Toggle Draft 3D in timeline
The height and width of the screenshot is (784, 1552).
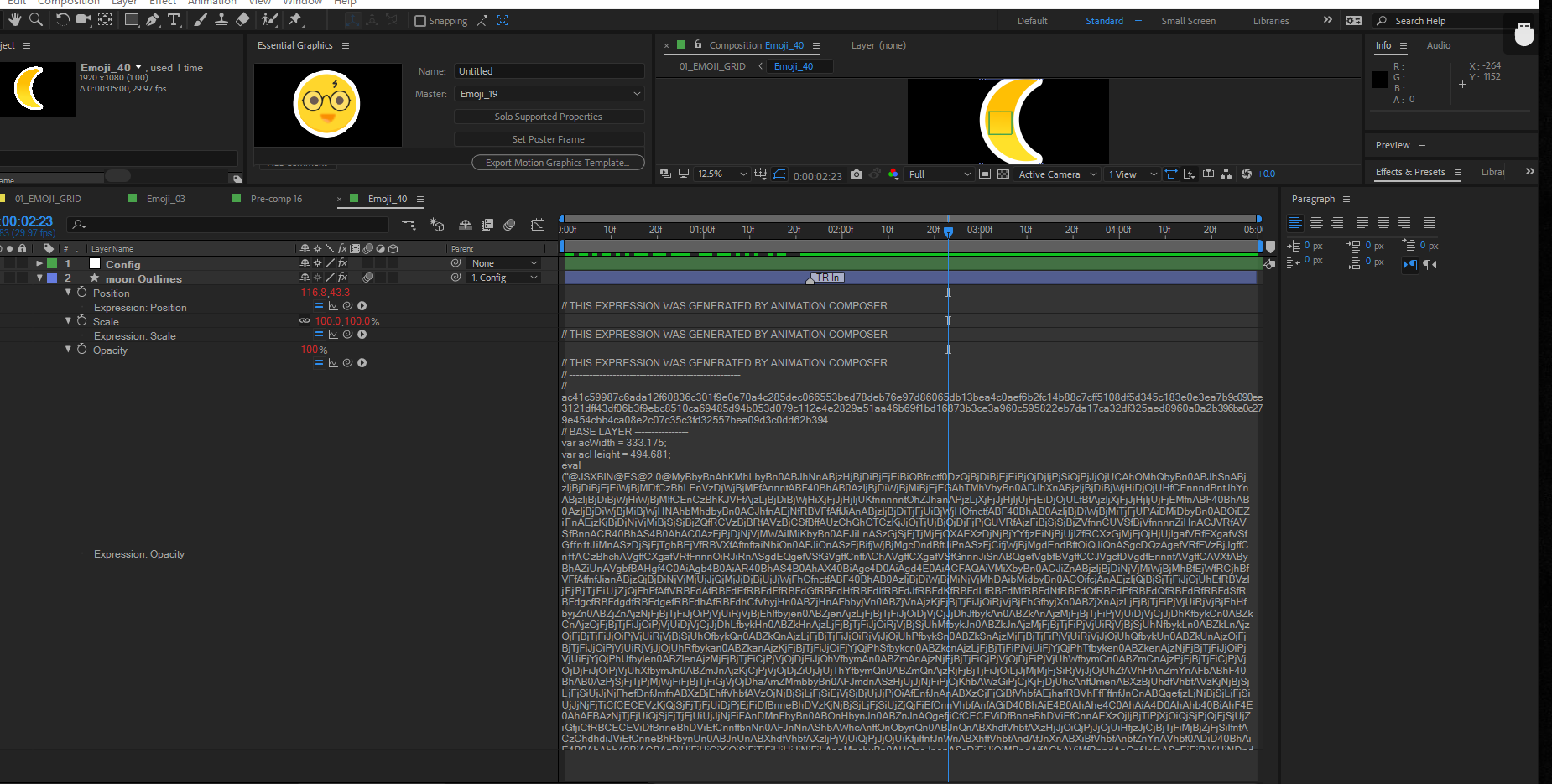click(437, 225)
